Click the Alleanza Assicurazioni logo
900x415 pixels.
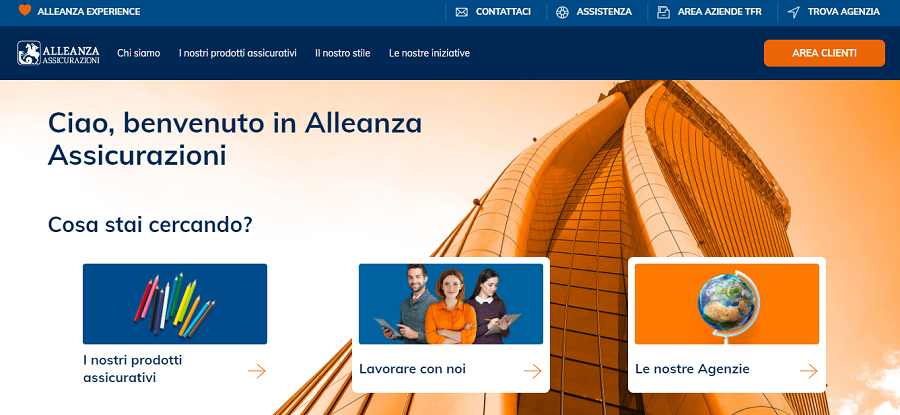click(58, 53)
